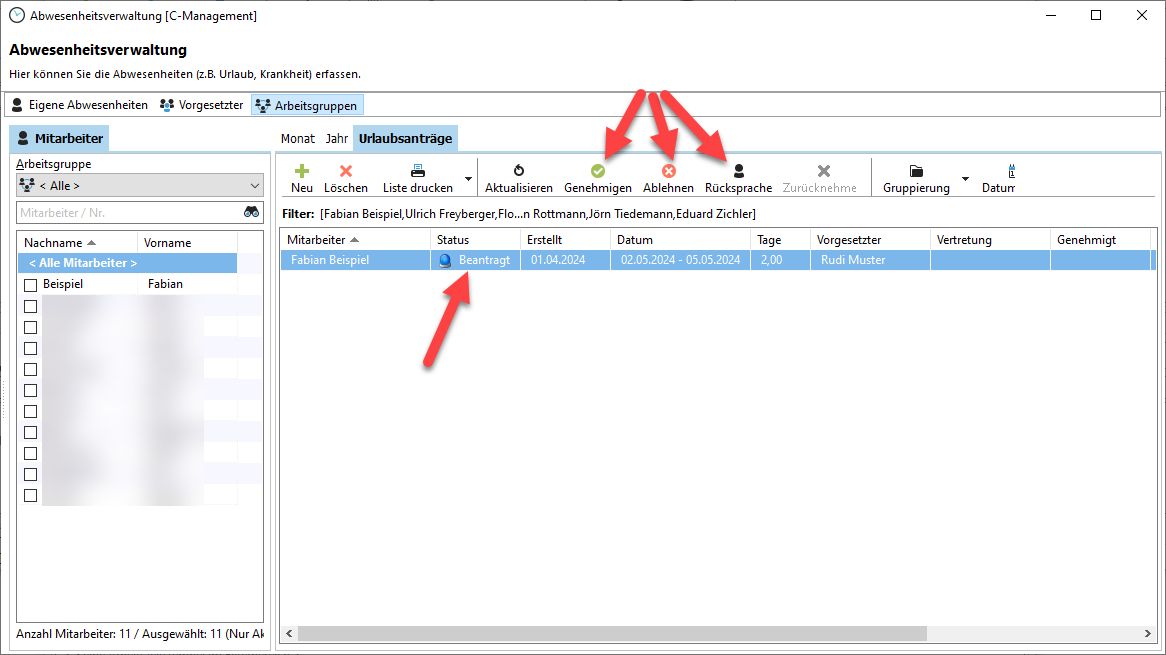This screenshot has height=655, width=1166.
Task: Reject request with Ablehnen icon
Action: point(668,171)
